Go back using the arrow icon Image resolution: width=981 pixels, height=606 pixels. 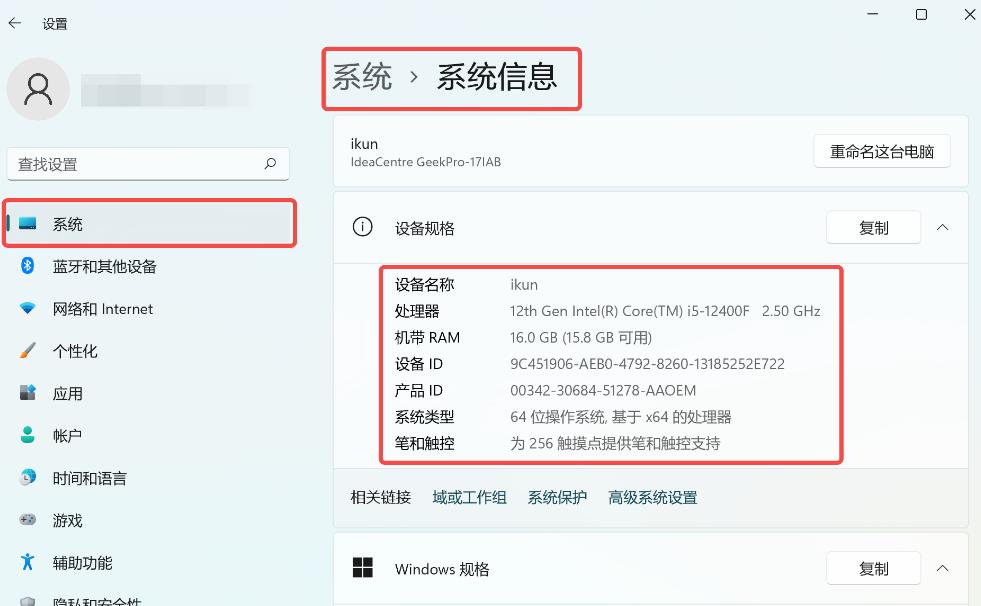15,23
